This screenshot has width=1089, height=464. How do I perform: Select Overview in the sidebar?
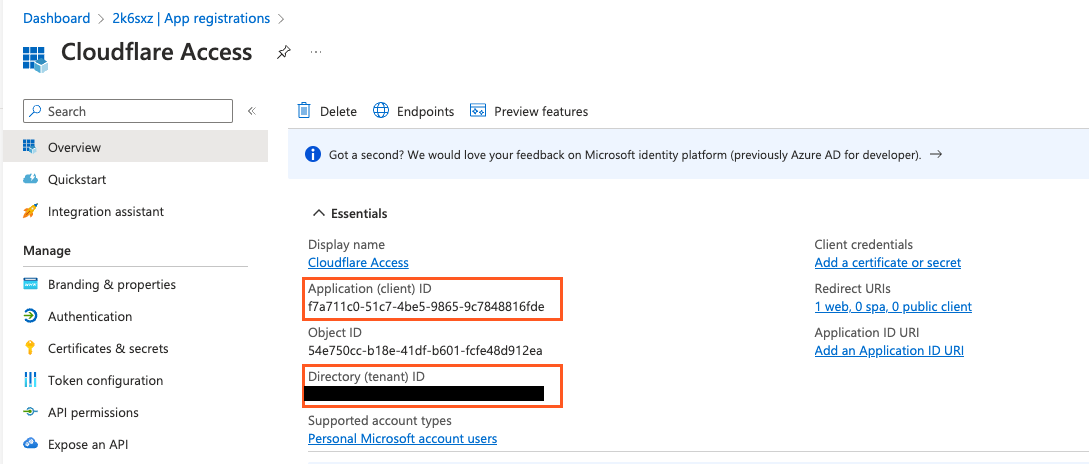(x=74, y=147)
